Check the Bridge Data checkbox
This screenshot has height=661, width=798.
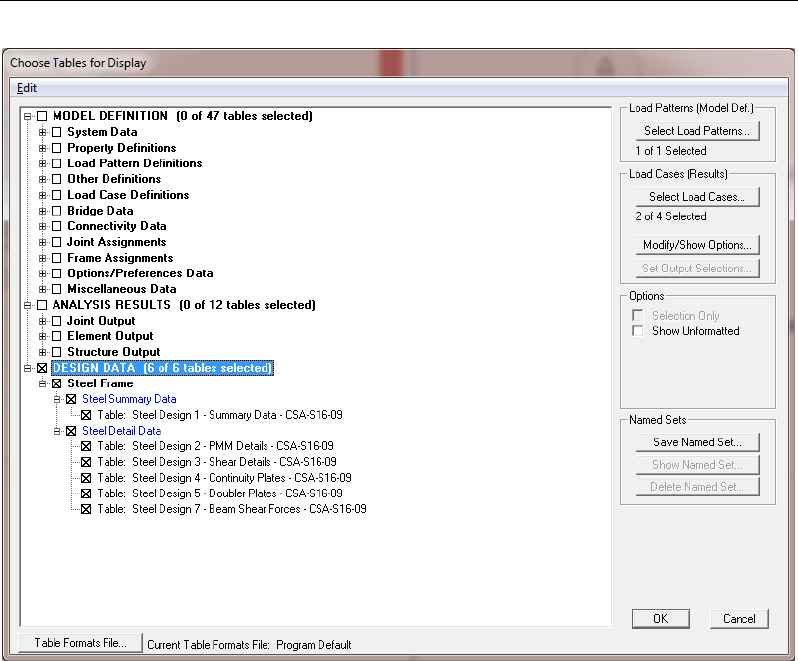(x=56, y=211)
